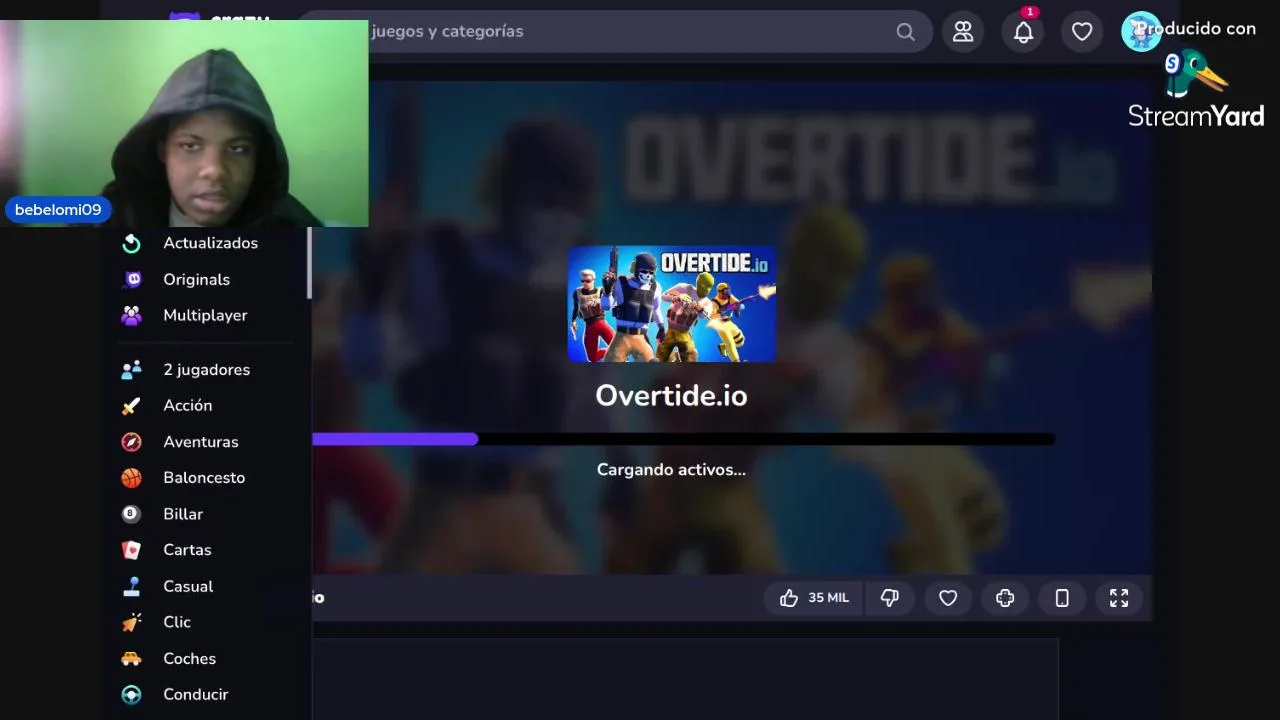Click the Casual joystick icon

point(131,587)
